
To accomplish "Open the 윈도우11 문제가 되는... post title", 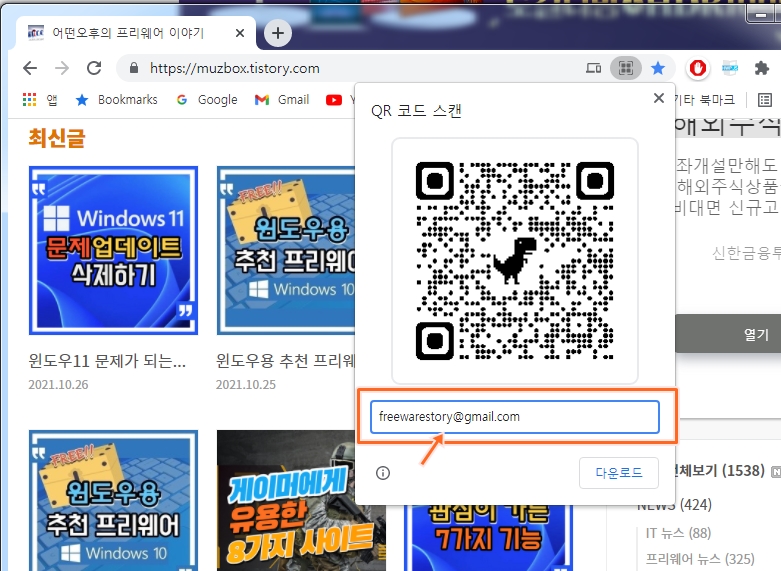I will (107, 361).
